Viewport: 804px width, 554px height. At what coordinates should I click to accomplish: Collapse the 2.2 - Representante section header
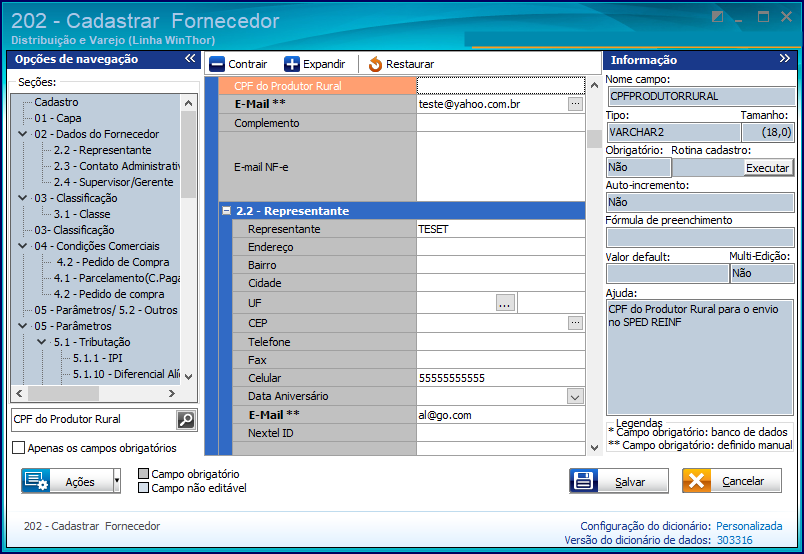click(x=226, y=210)
